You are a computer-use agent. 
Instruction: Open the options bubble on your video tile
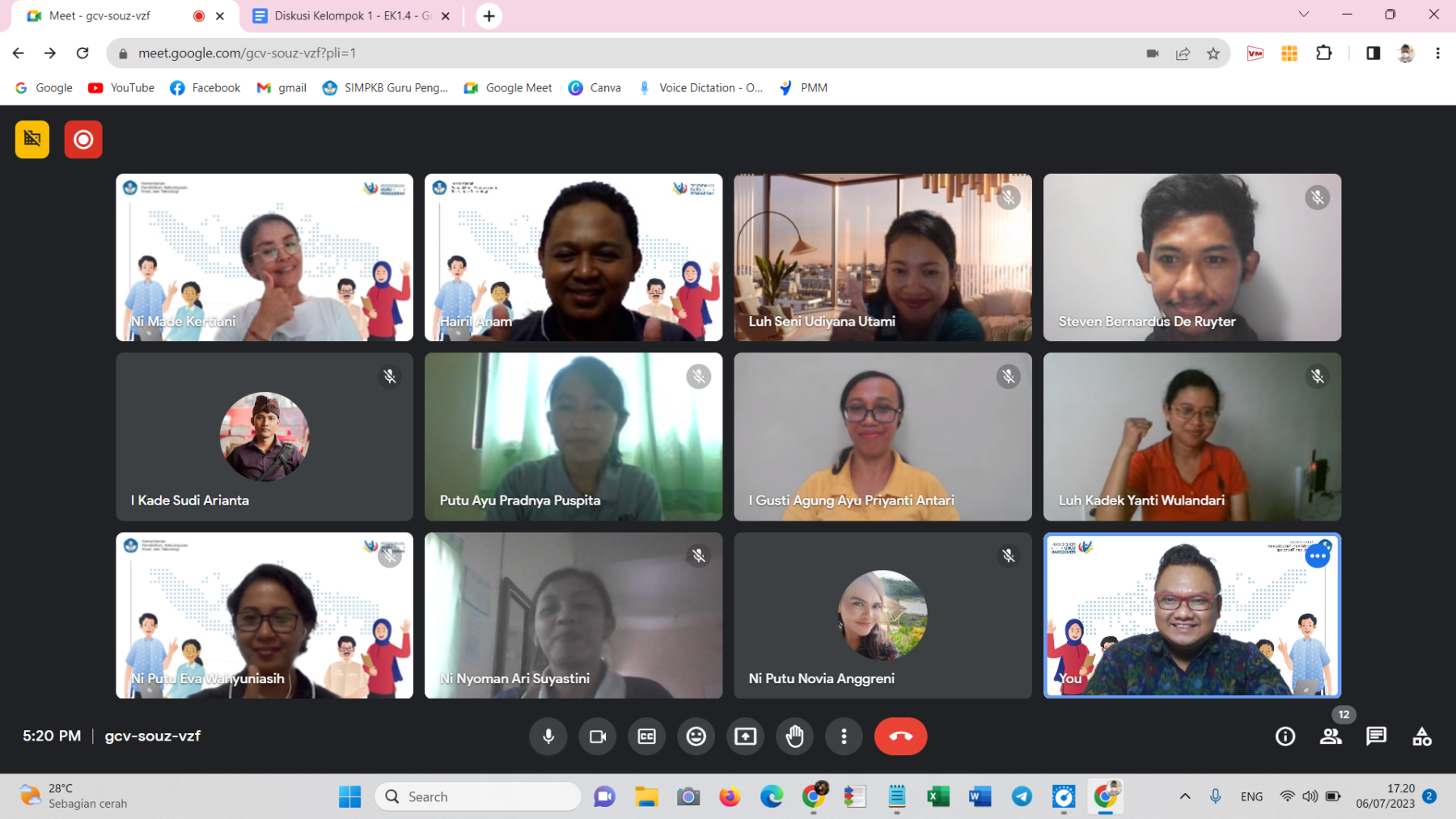[x=1318, y=556]
